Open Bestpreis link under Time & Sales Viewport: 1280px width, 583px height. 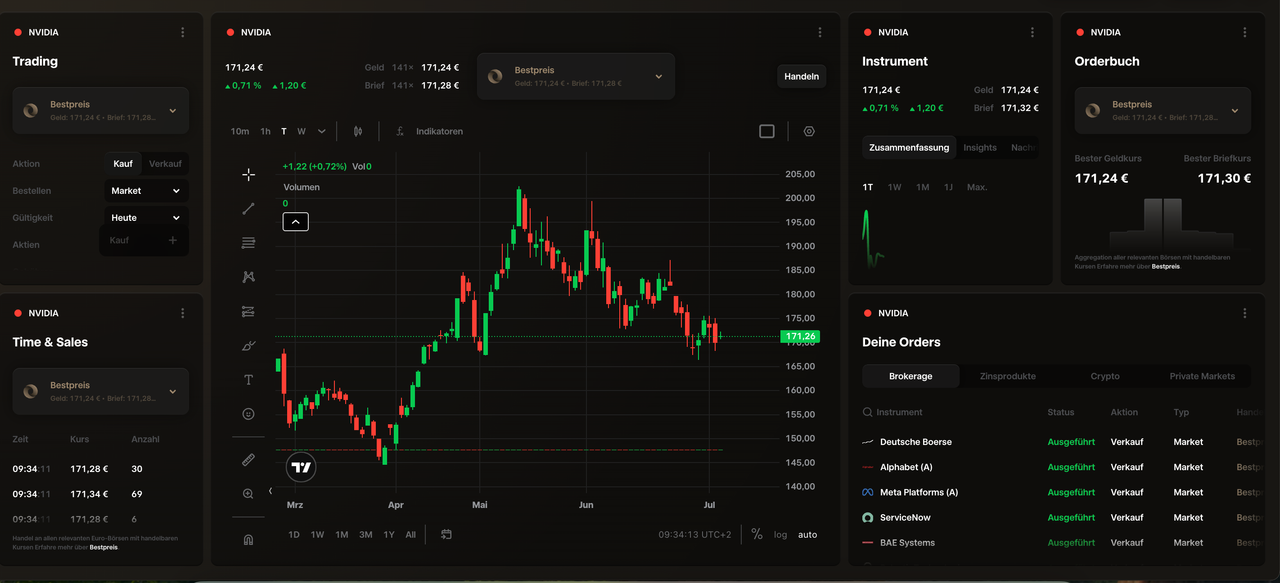104,548
